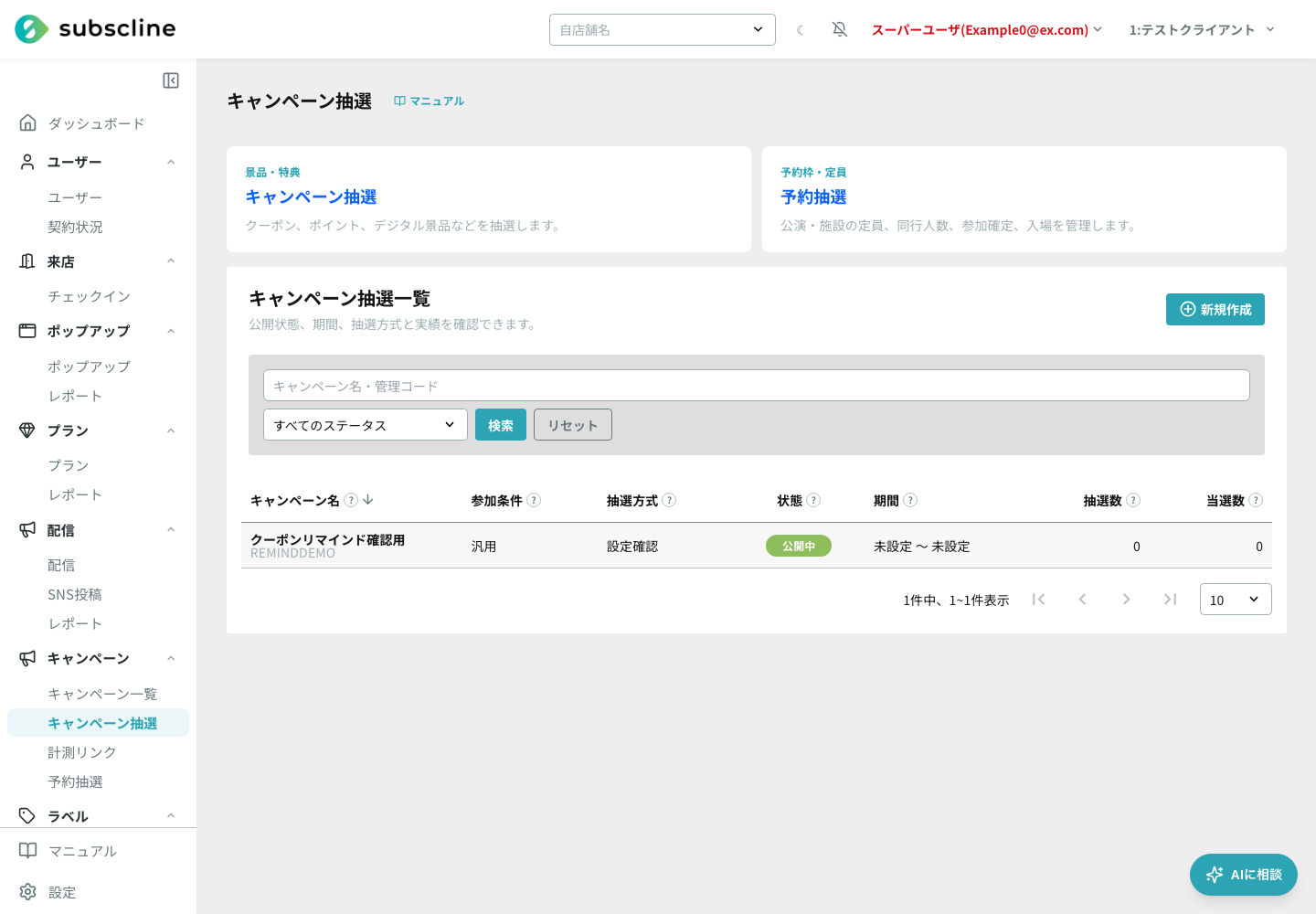Click the 新規作成 button
The height and width of the screenshot is (914, 1316).
tap(1215, 310)
